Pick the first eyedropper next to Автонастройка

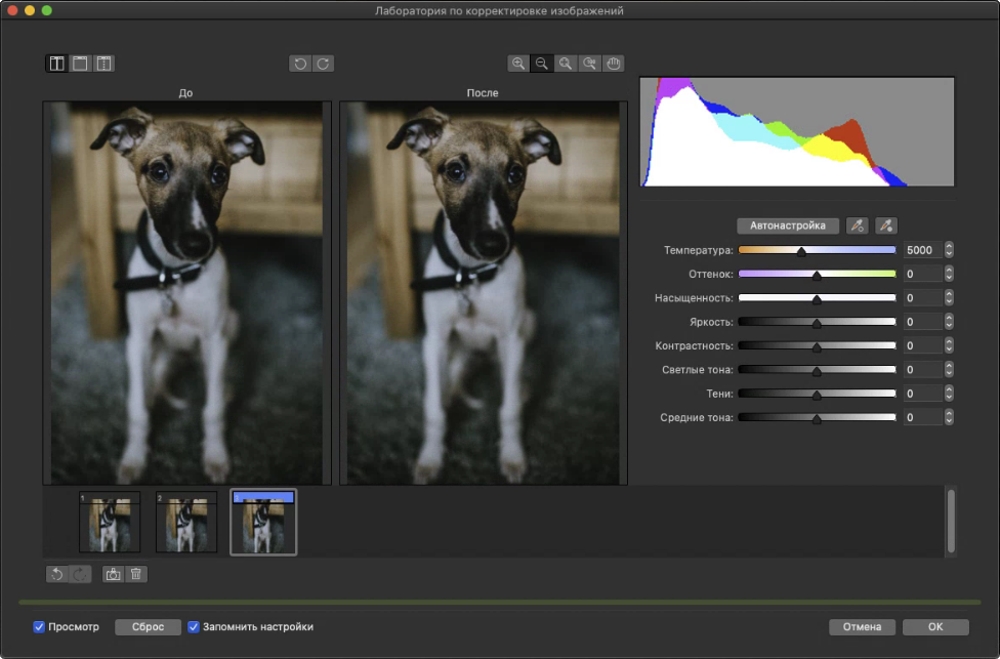click(x=857, y=226)
